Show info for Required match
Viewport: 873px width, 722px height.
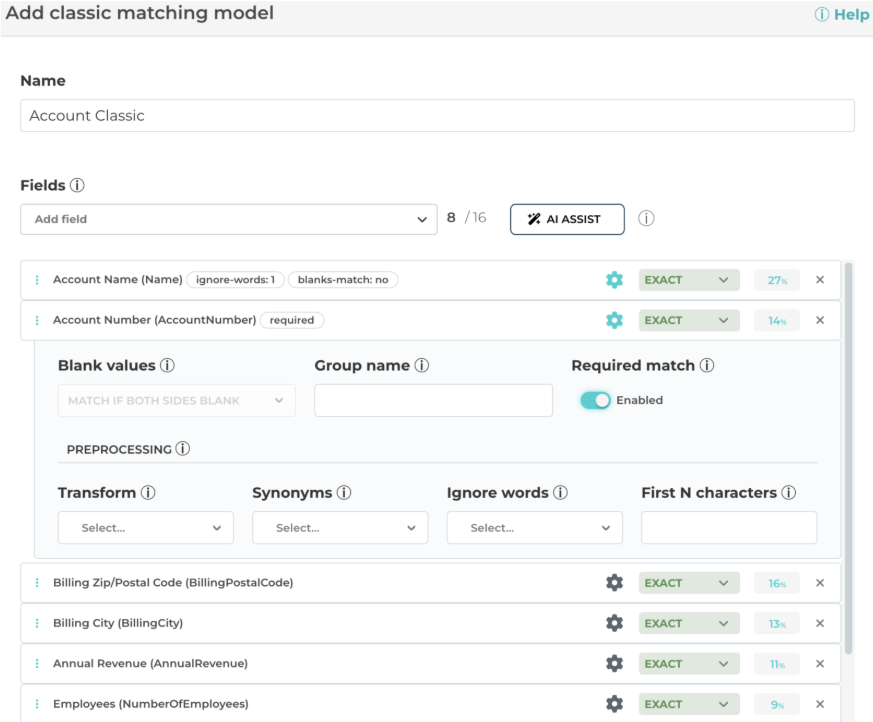(707, 365)
